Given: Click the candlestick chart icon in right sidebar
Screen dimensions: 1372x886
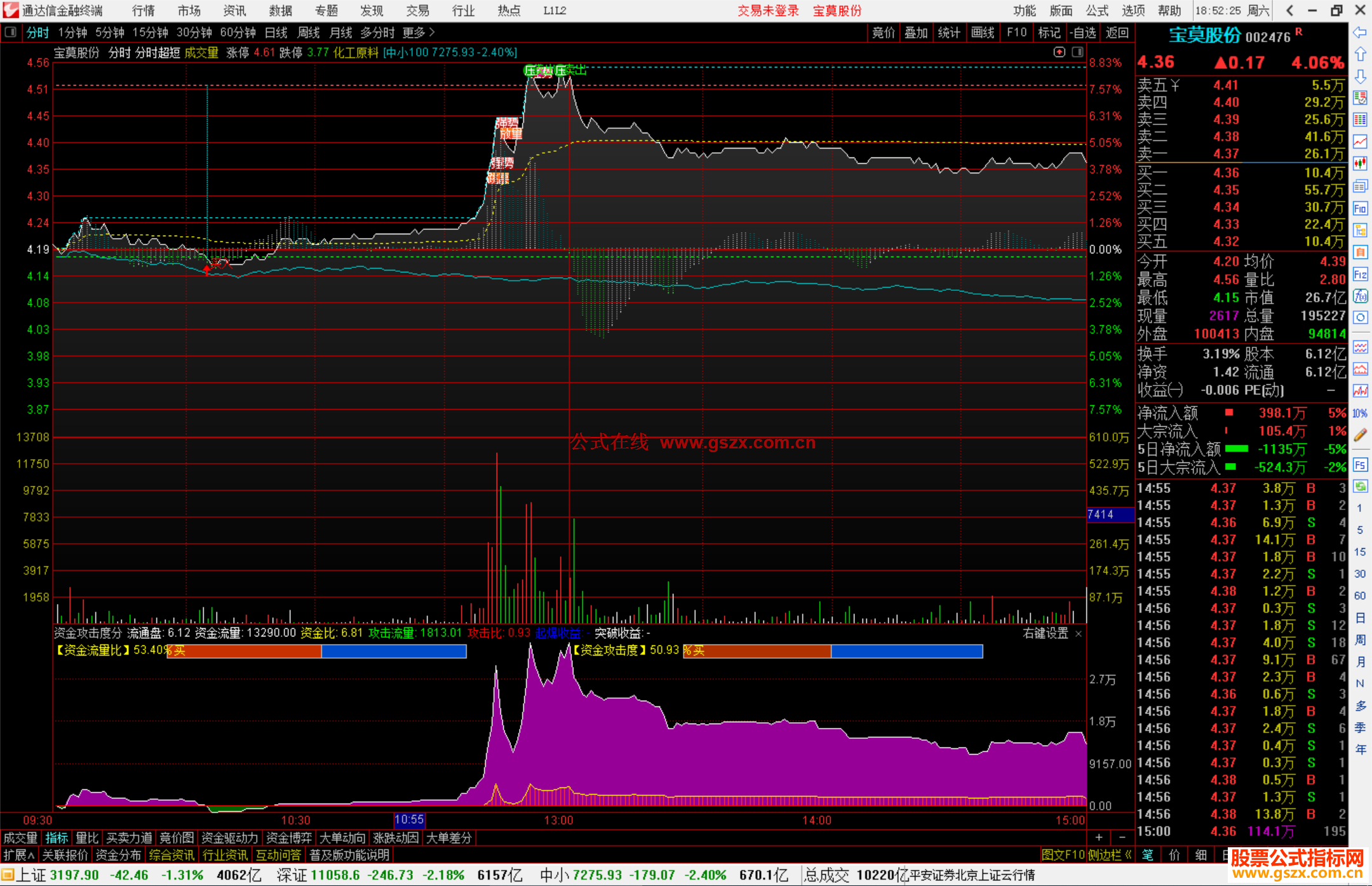Looking at the screenshot, I should pyautogui.click(x=1360, y=164).
